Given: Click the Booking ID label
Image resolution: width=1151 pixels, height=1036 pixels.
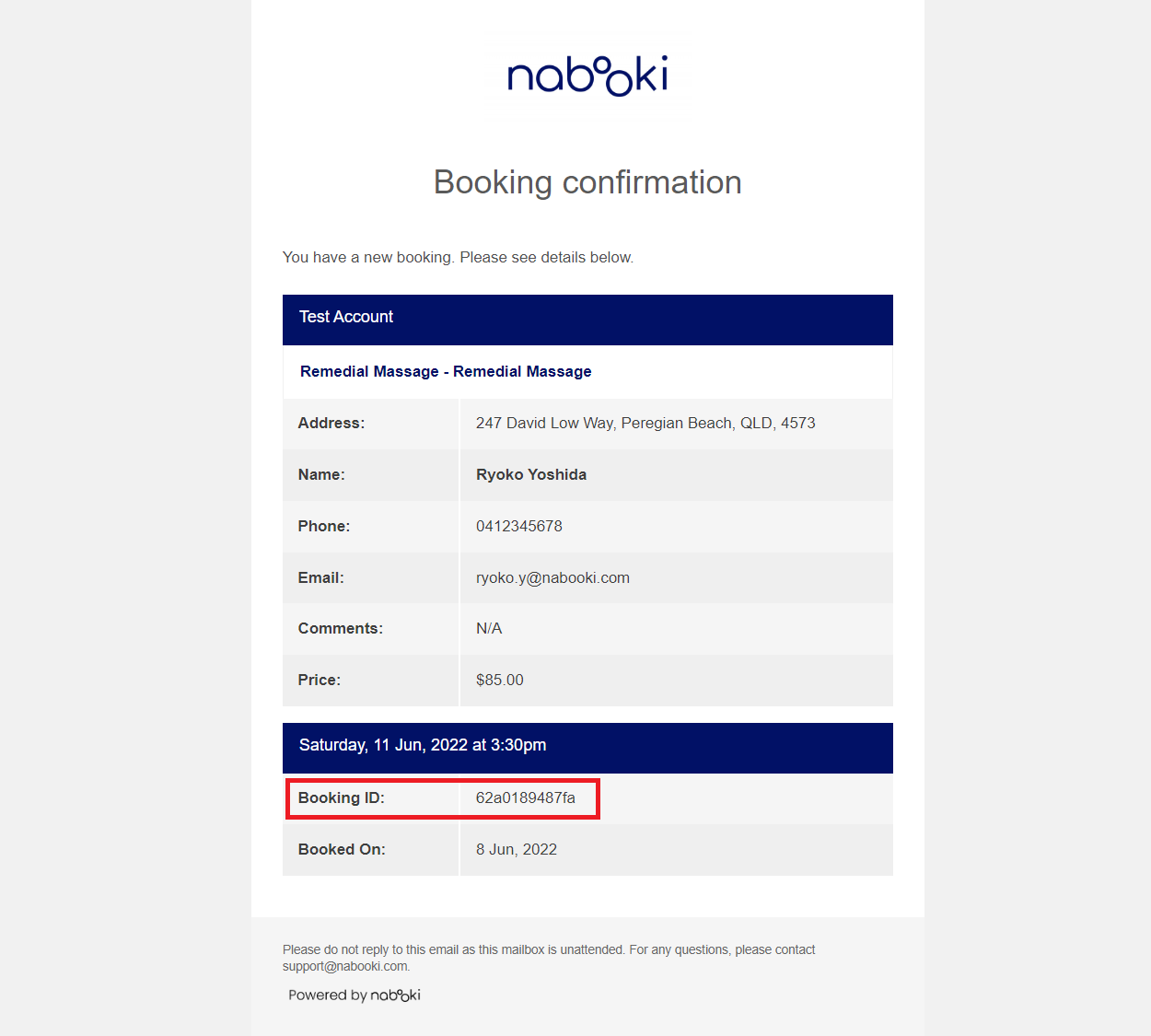Looking at the screenshot, I should (341, 797).
